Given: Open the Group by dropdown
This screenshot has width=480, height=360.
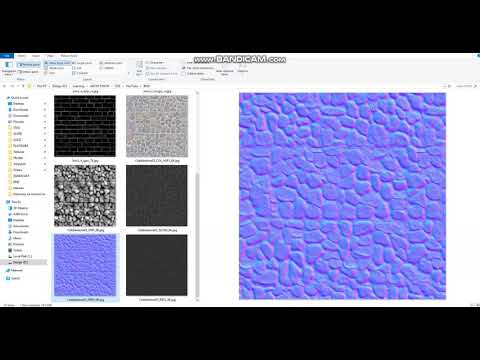Looking at the screenshot, I should 155,63.
